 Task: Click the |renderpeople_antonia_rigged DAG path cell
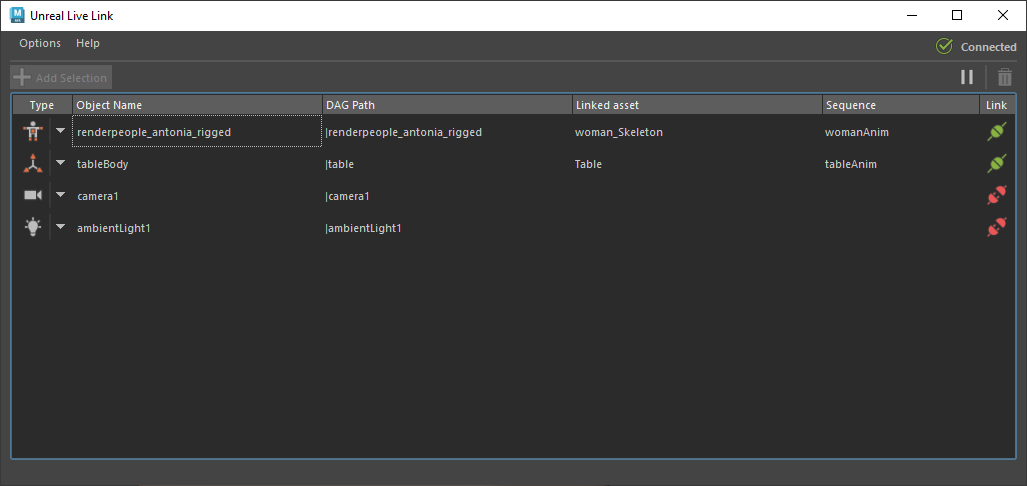click(x=447, y=132)
